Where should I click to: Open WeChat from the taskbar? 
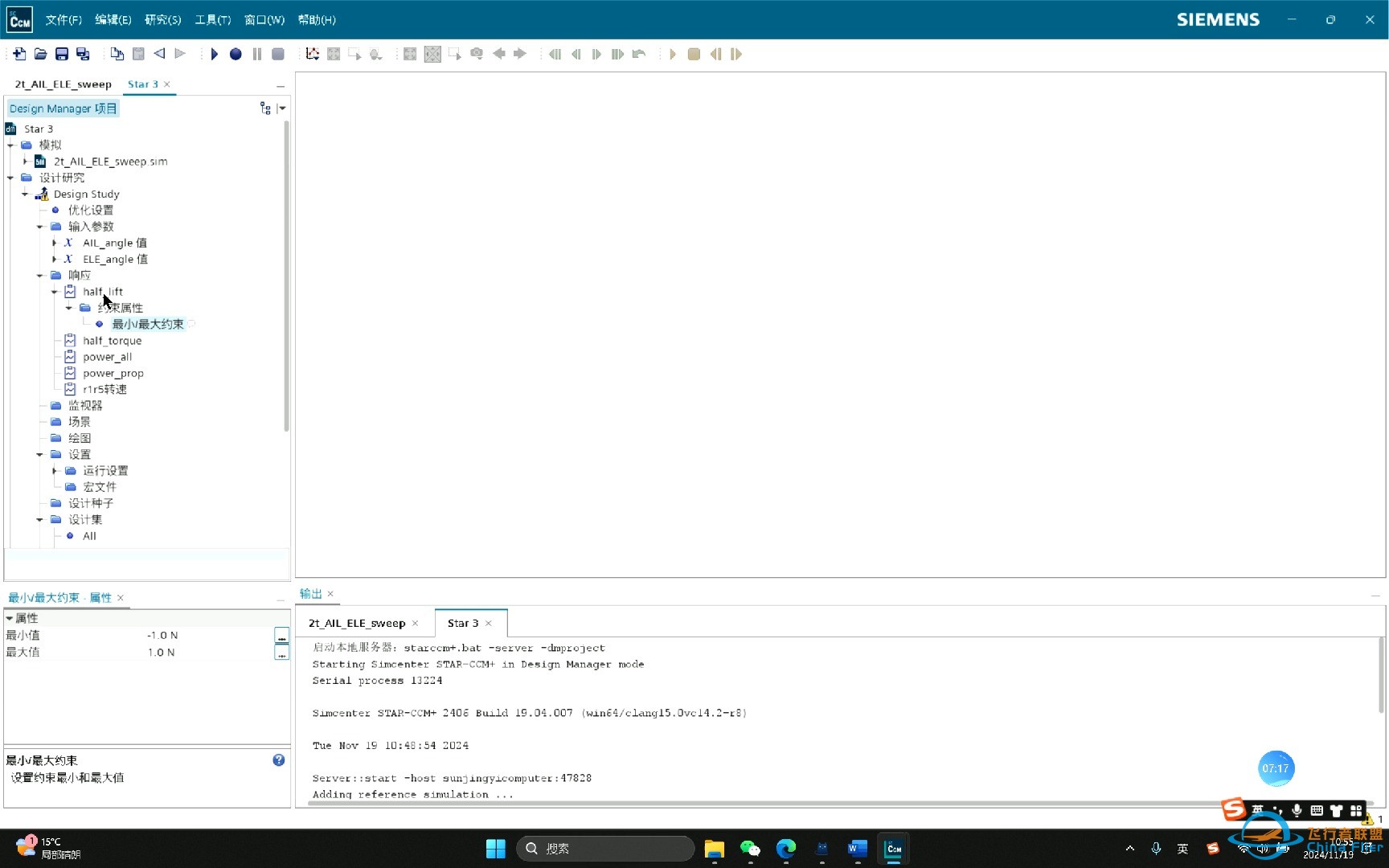click(x=750, y=849)
